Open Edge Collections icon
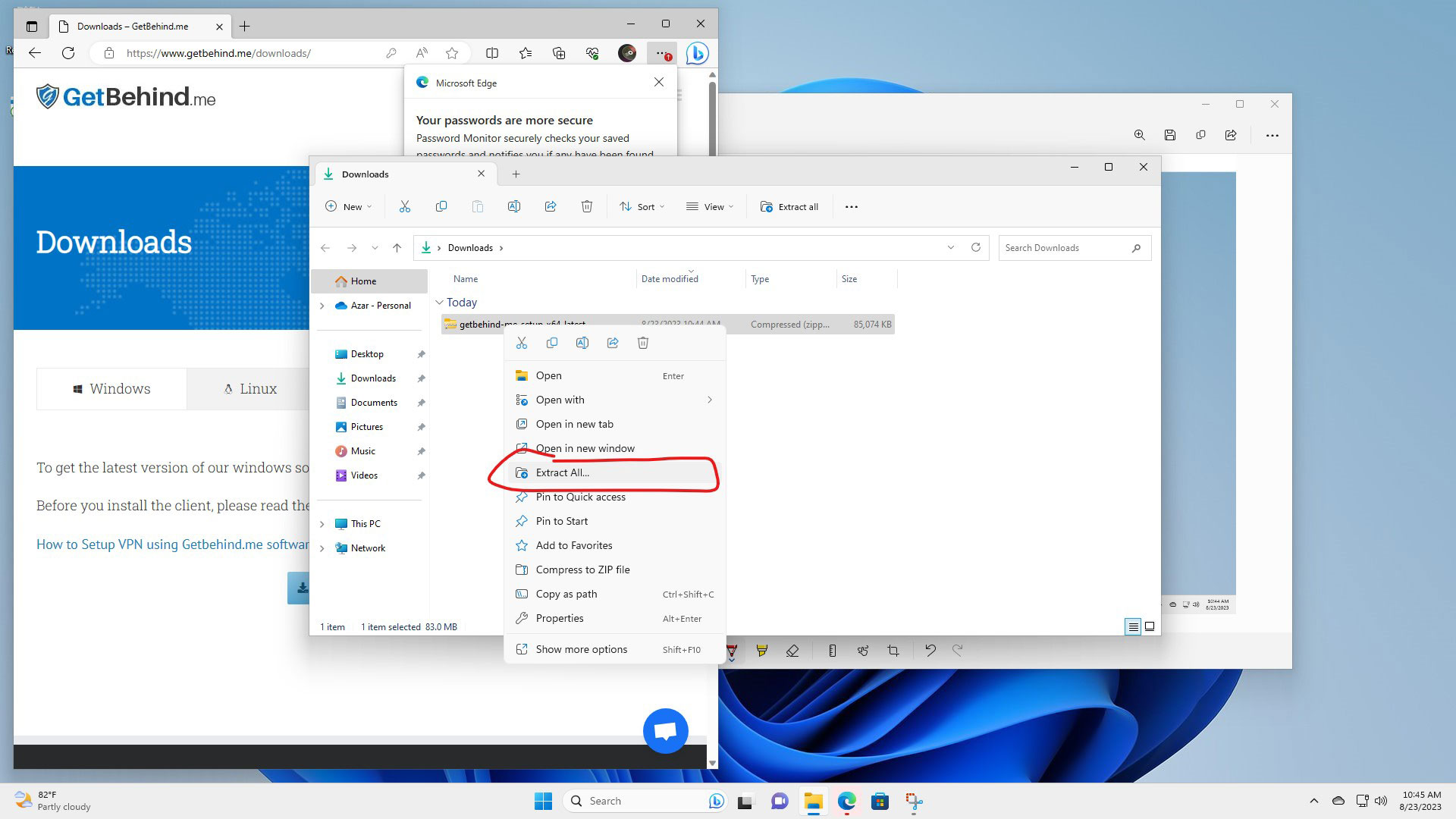This screenshot has width=1456, height=819. pyautogui.click(x=559, y=53)
